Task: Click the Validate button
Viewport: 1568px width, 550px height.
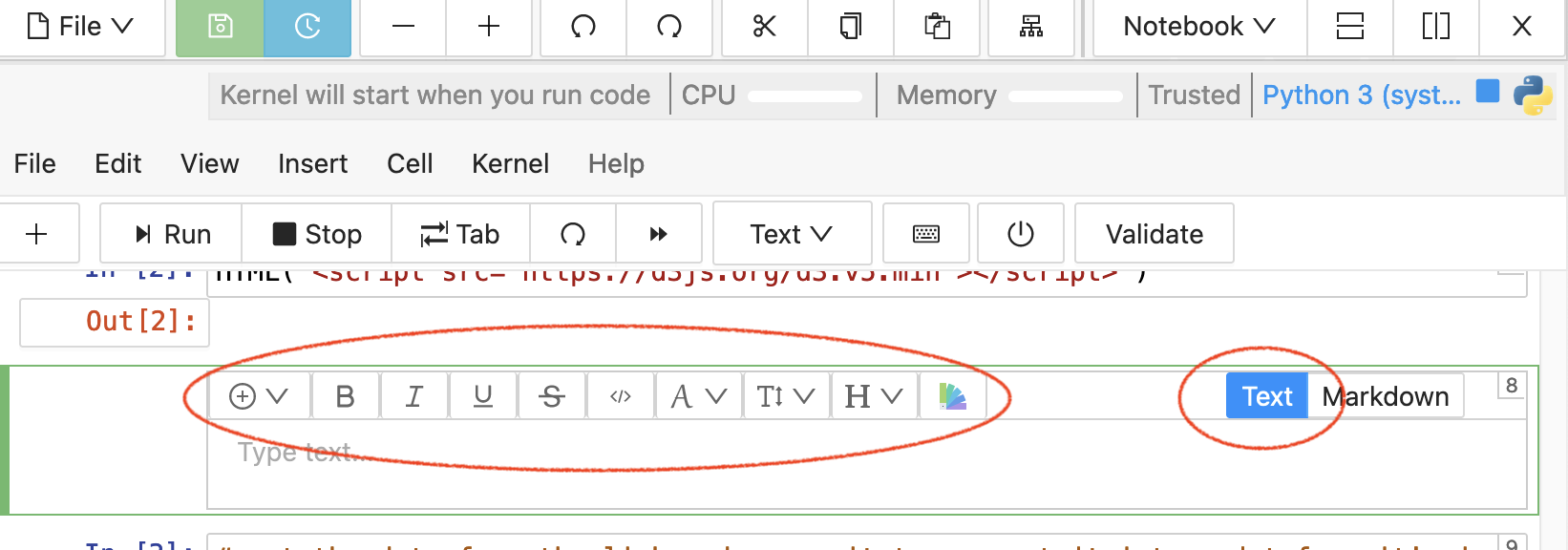Action: tap(1154, 234)
